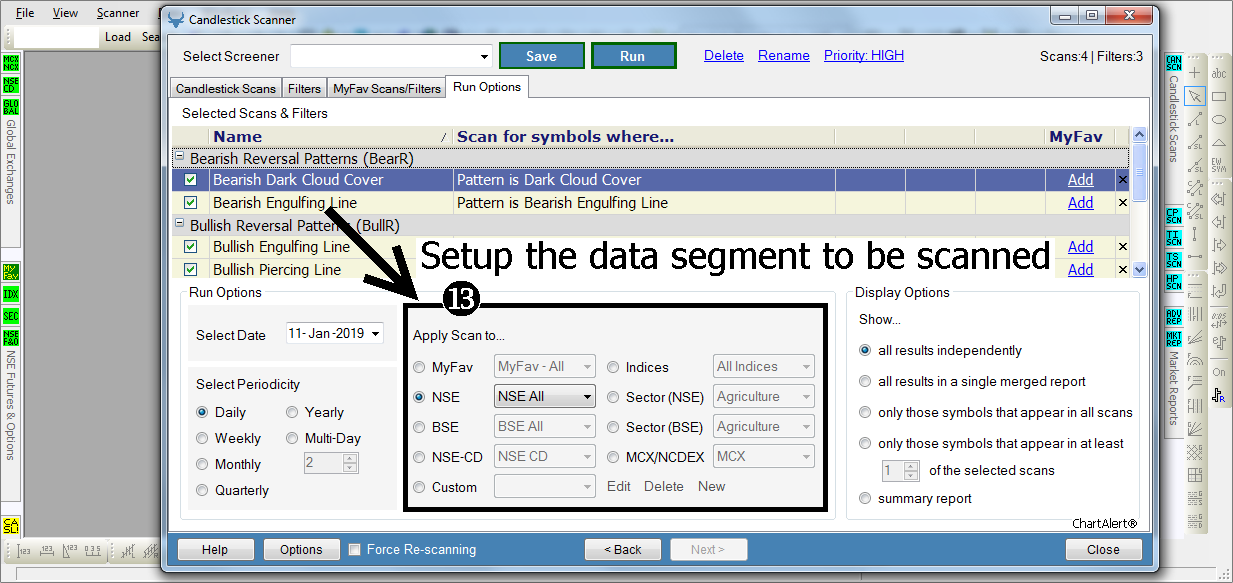Switch to the Filters tab
This screenshot has height=583, width=1233.
pyautogui.click(x=305, y=89)
